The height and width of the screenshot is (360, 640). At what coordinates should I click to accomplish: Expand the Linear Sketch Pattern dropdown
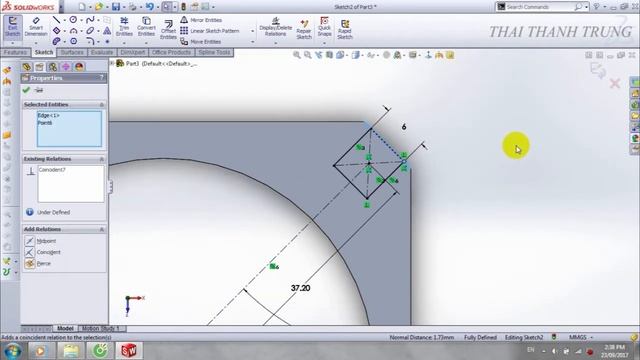tap(253, 31)
